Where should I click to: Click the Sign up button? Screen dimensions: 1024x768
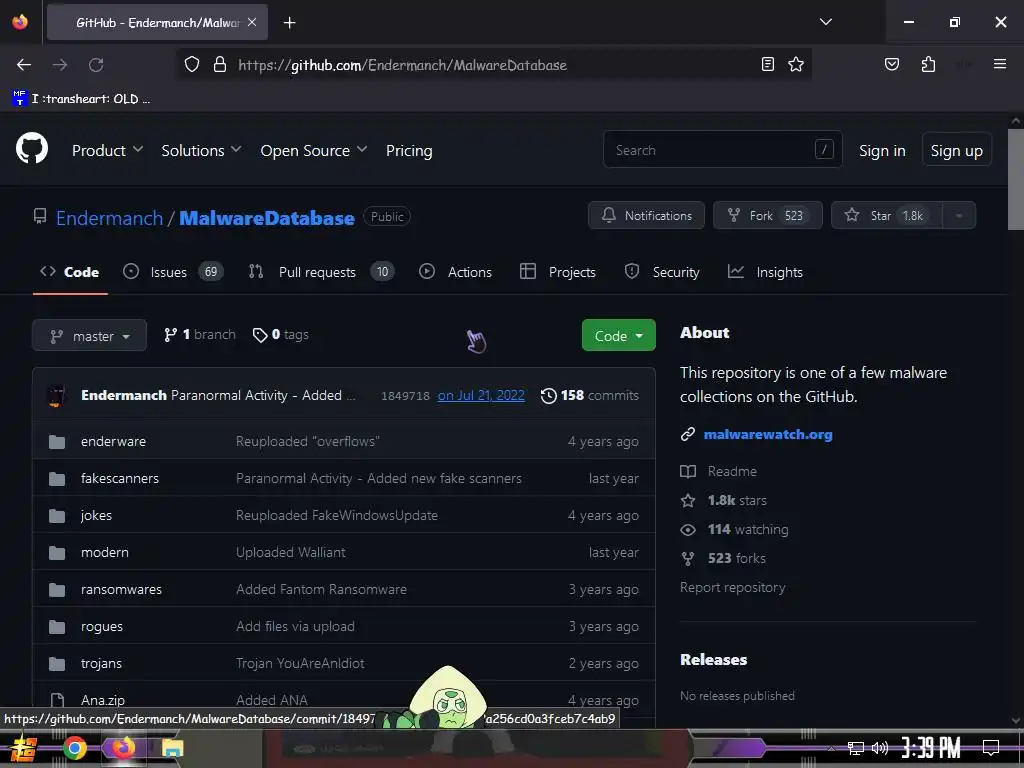(957, 150)
